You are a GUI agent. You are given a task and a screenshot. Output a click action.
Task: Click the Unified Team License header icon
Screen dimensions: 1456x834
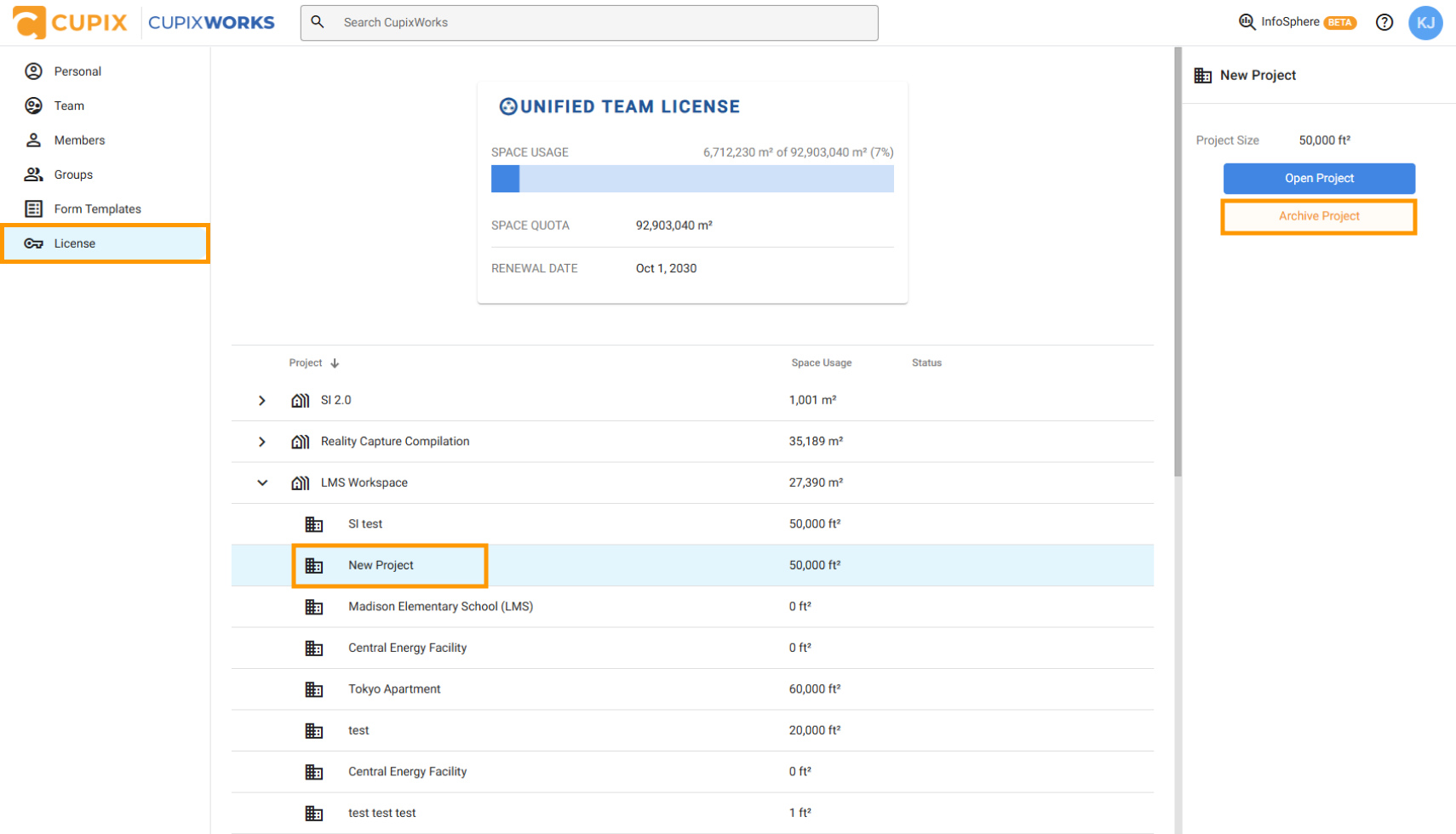(x=508, y=106)
